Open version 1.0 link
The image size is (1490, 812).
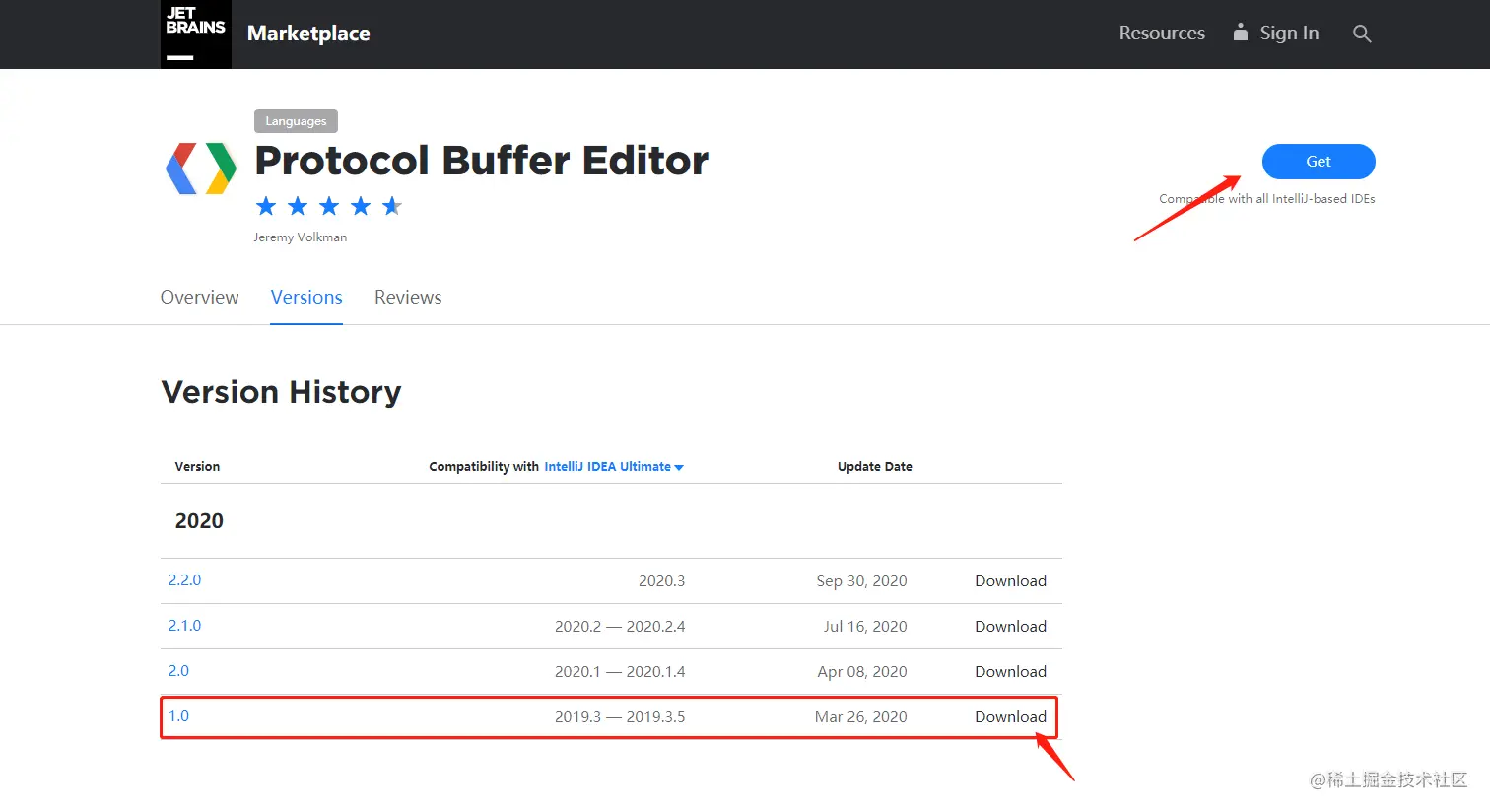tap(178, 716)
